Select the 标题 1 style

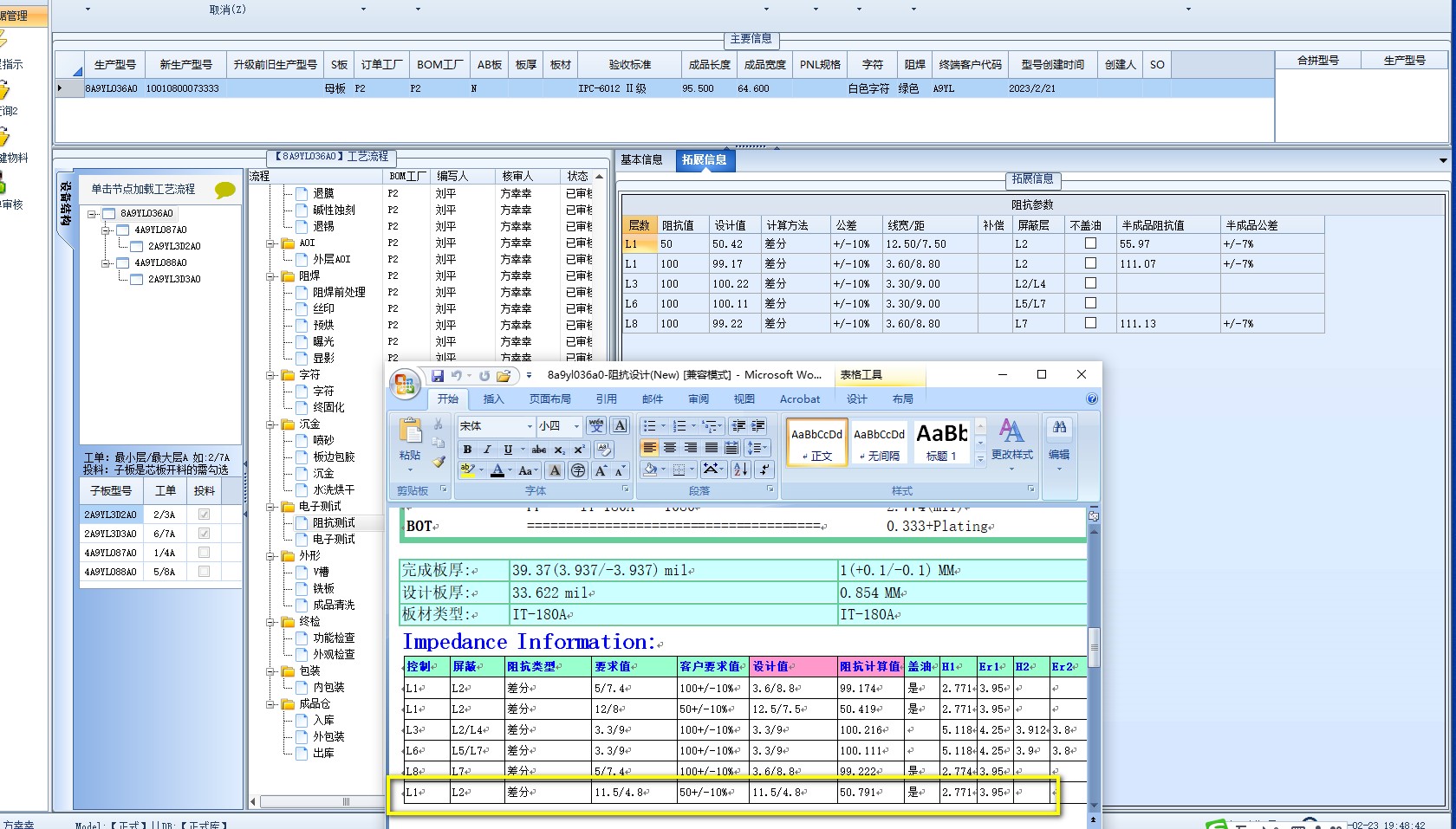point(941,441)
